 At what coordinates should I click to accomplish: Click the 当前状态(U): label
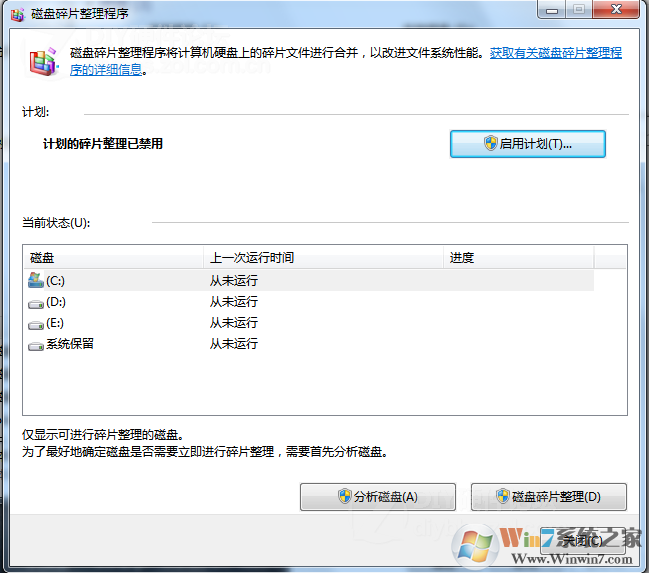click(x=56, y=223)
